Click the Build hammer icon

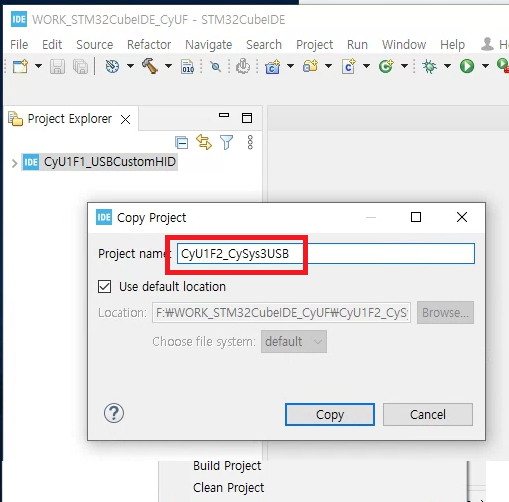pos(150,66)
